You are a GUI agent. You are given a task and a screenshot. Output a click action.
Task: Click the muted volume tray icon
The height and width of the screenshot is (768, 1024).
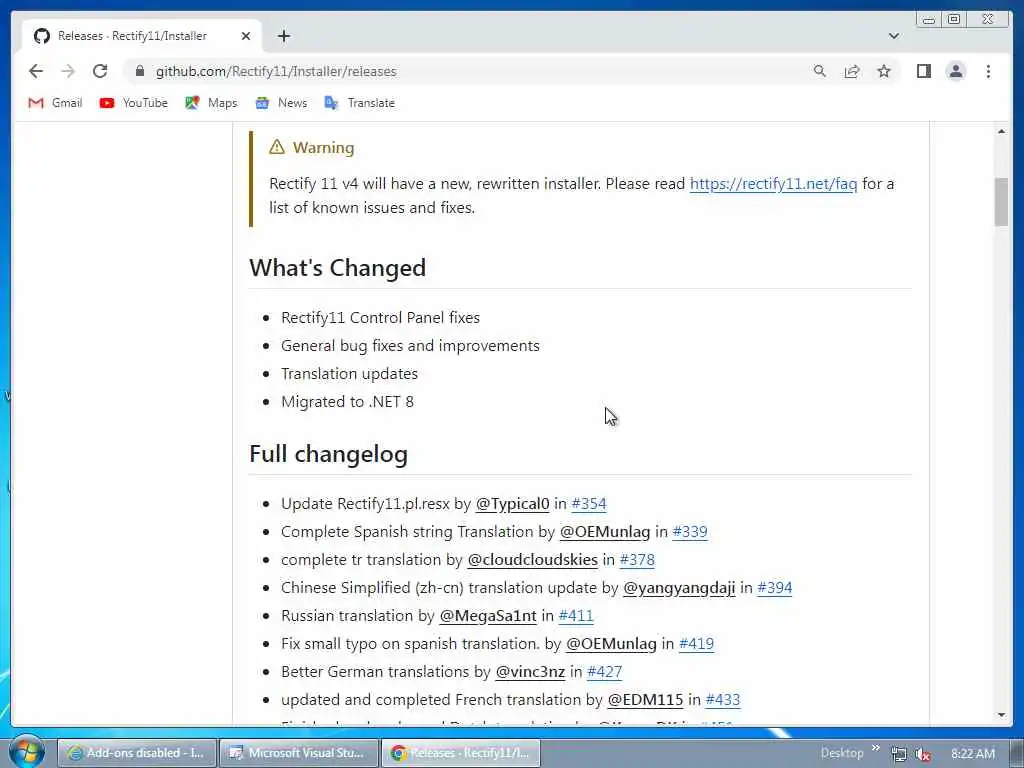coord(923,754)
